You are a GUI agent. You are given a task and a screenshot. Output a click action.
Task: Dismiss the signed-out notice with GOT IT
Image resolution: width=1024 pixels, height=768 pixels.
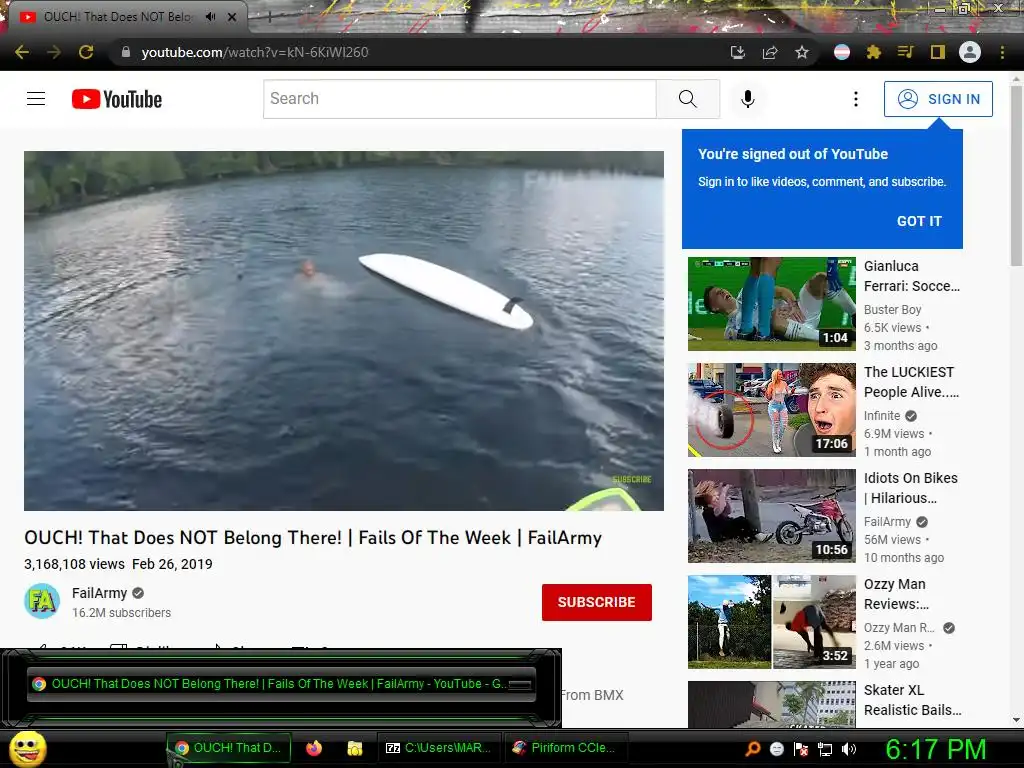coord(920,221)
